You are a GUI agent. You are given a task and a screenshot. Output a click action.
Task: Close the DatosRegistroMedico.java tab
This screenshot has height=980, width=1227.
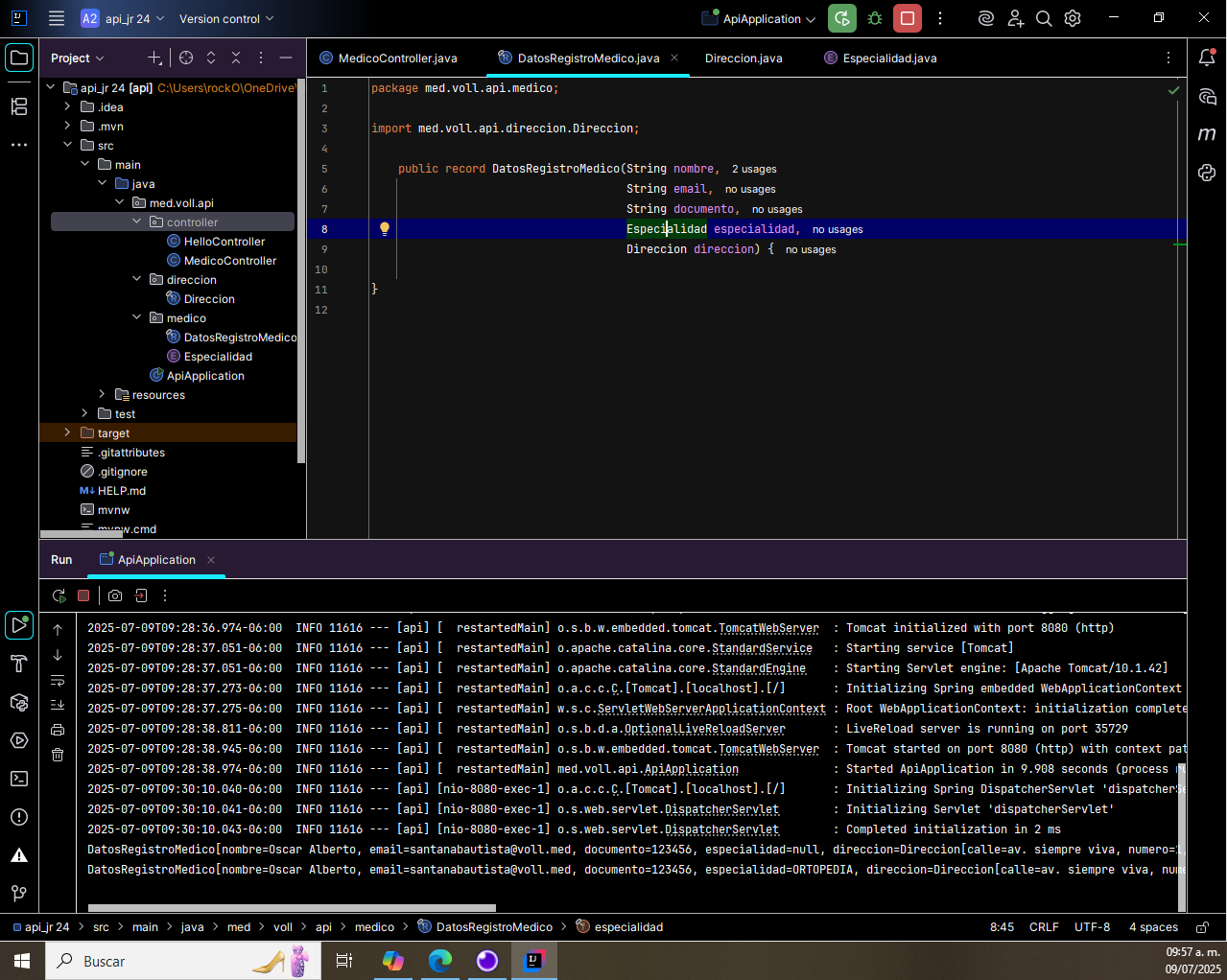(674, 58)
